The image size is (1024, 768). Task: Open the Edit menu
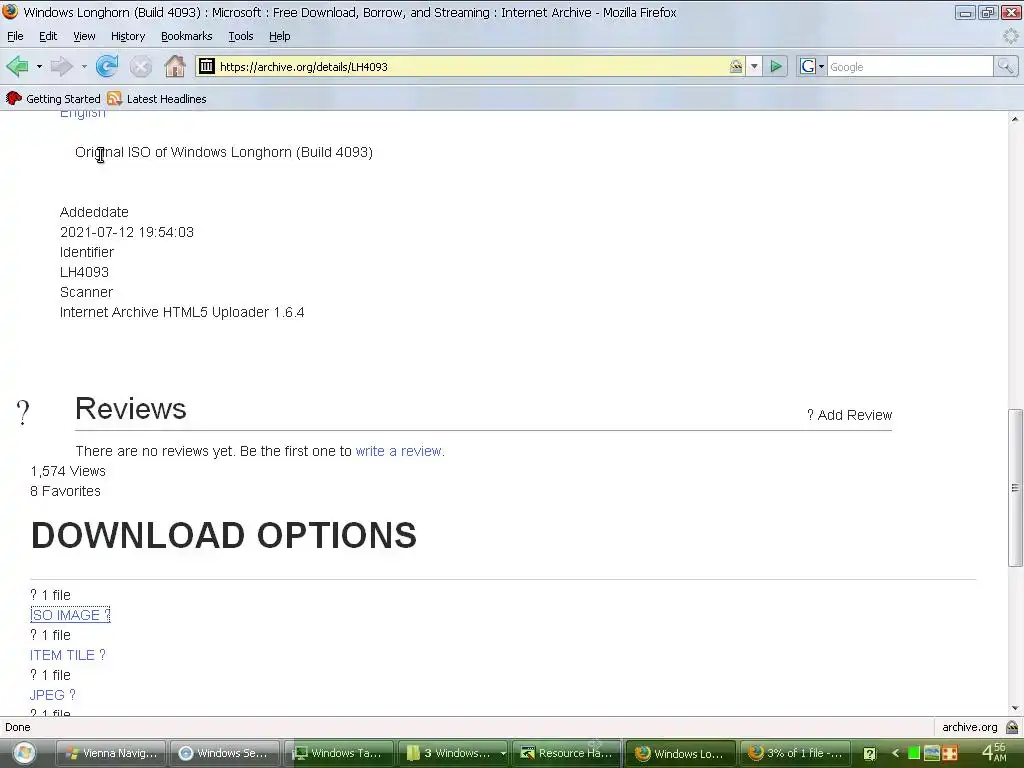click(x=48, y=36)
